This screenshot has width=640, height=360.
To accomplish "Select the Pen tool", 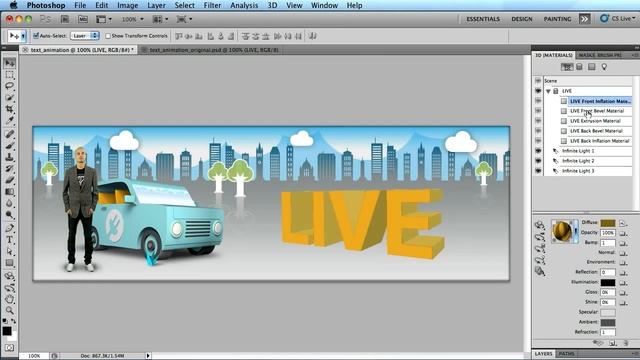I will [x=9, y=228].
